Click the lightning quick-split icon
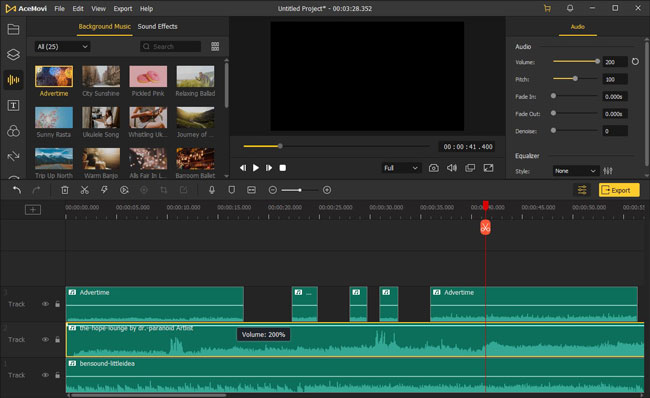This screenshot has width=650, height=398. pos(104,190)
